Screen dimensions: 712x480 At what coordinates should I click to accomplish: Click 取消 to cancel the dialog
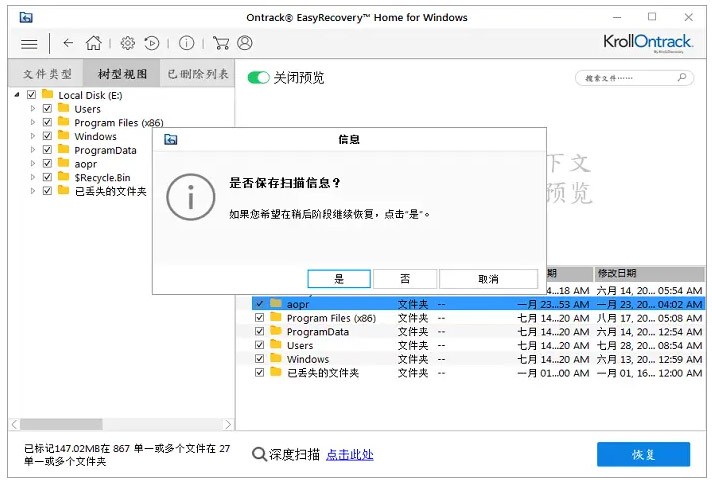pyautogui.click(x=489, y=279)
